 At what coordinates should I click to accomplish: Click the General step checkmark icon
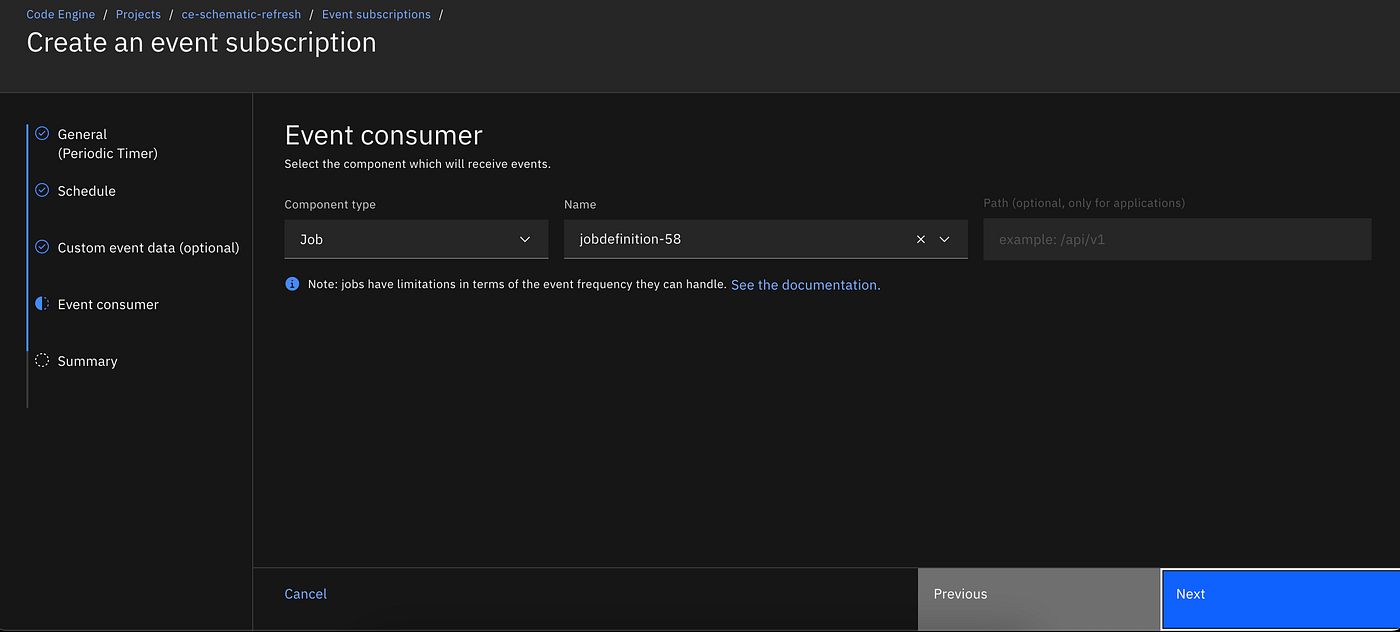click(42, 133)
